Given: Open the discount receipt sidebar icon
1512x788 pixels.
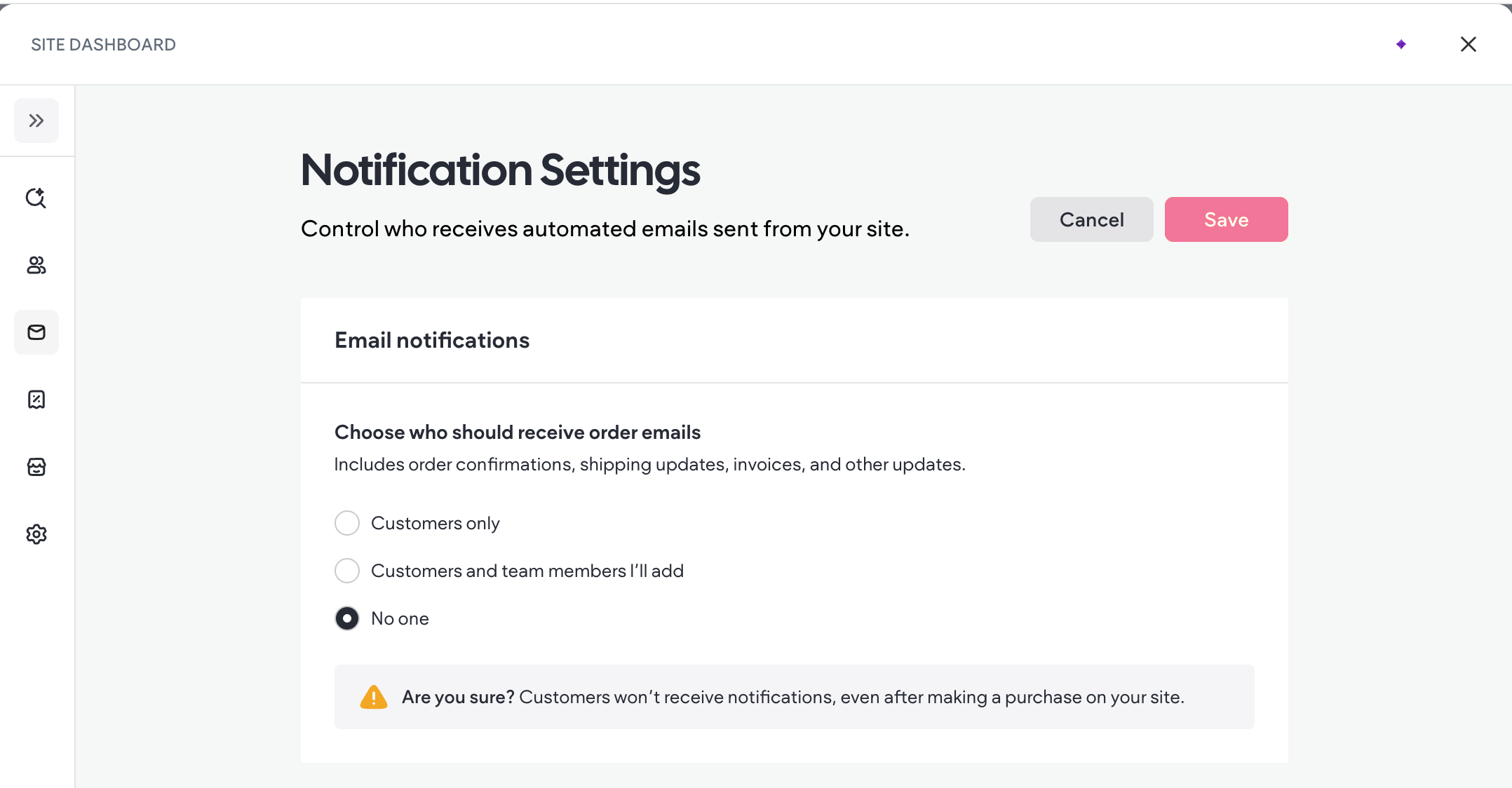Looking at the screenshot, I should (x=36, y=400).
